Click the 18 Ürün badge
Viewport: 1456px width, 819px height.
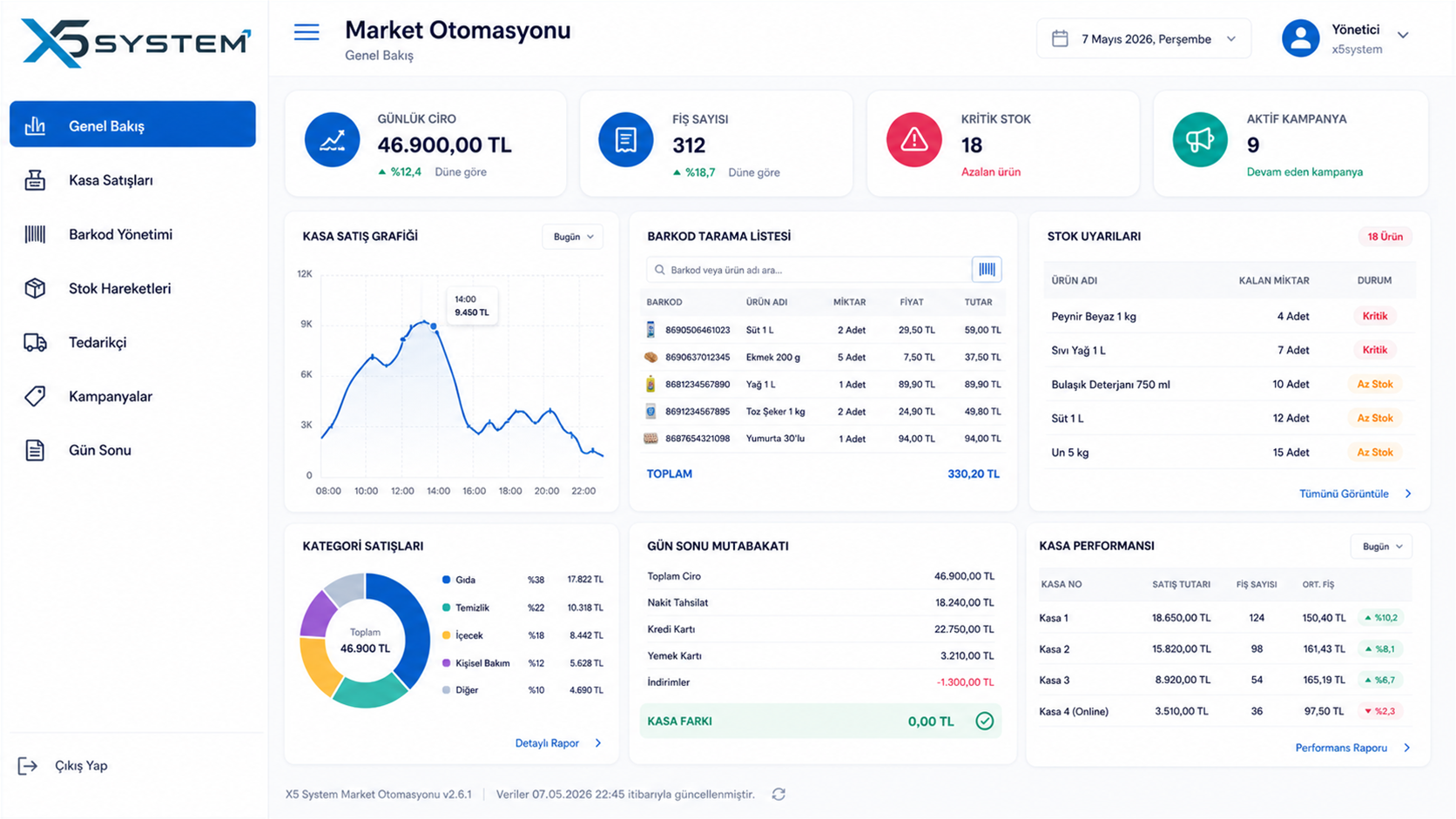[x=1385, y=237]
